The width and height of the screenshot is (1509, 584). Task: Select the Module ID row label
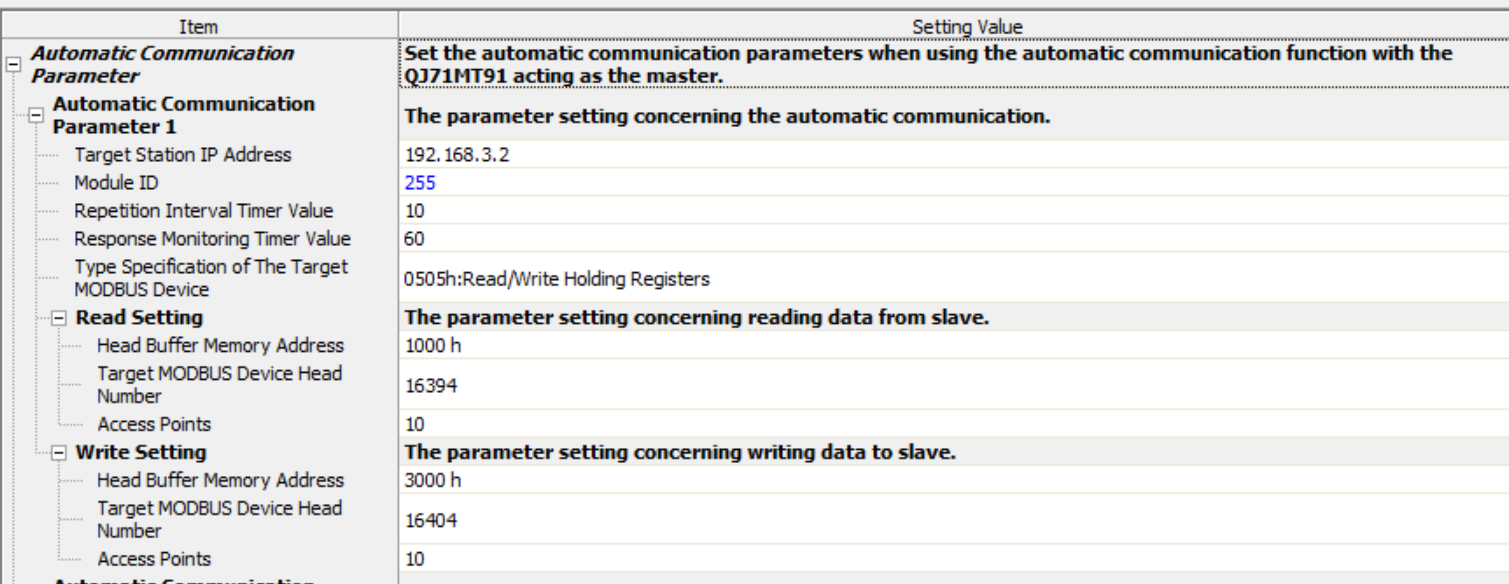[116, 183]
